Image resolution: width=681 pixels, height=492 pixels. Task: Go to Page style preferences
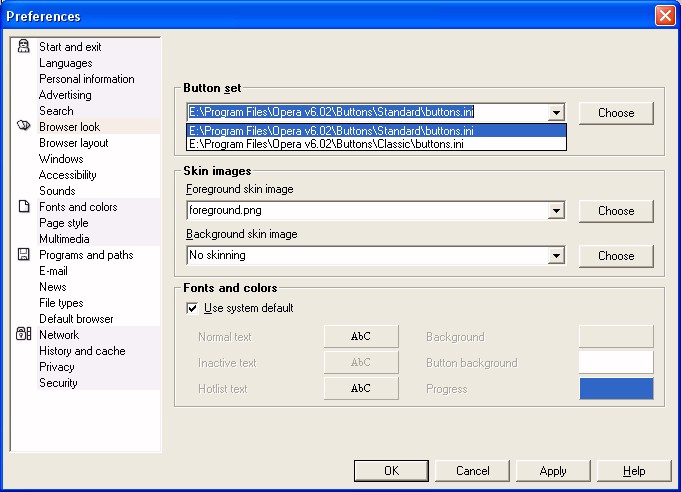[x=63, y=223]
